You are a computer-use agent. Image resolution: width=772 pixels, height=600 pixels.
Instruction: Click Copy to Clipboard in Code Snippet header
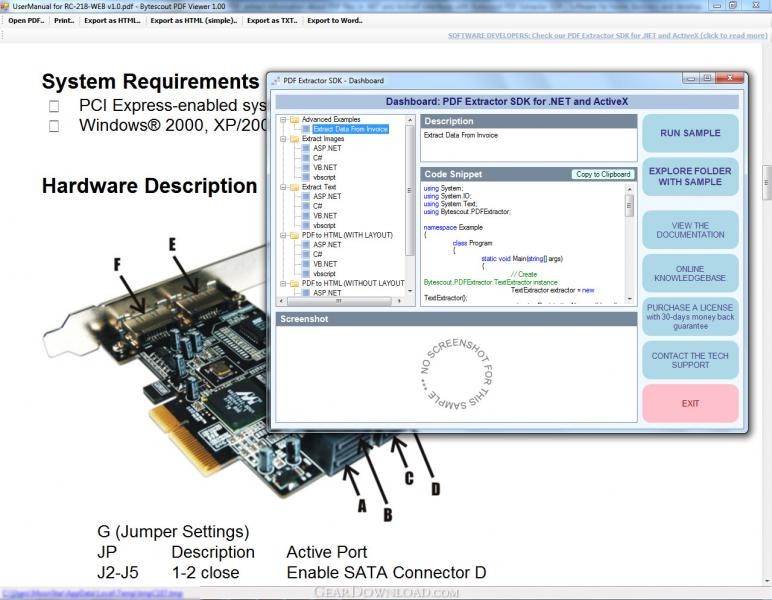(x=603, y=174)
